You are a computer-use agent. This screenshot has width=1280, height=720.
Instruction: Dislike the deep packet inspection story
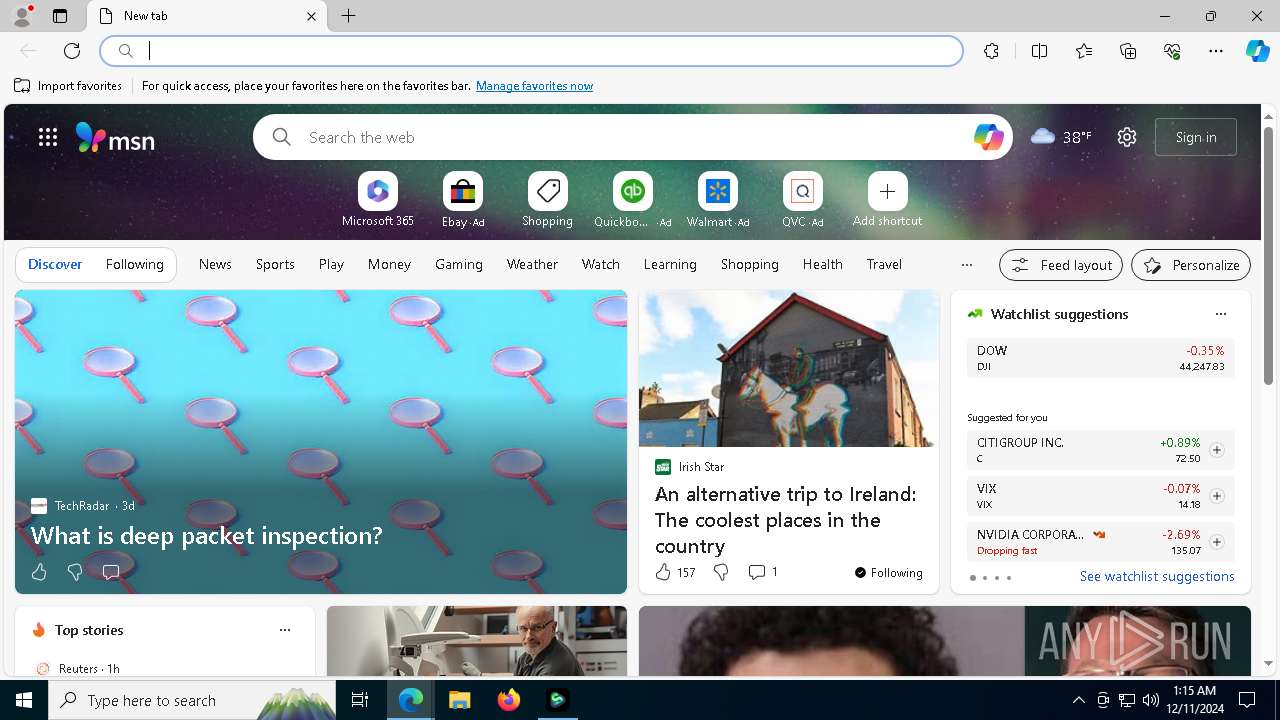tap(75, 572)
